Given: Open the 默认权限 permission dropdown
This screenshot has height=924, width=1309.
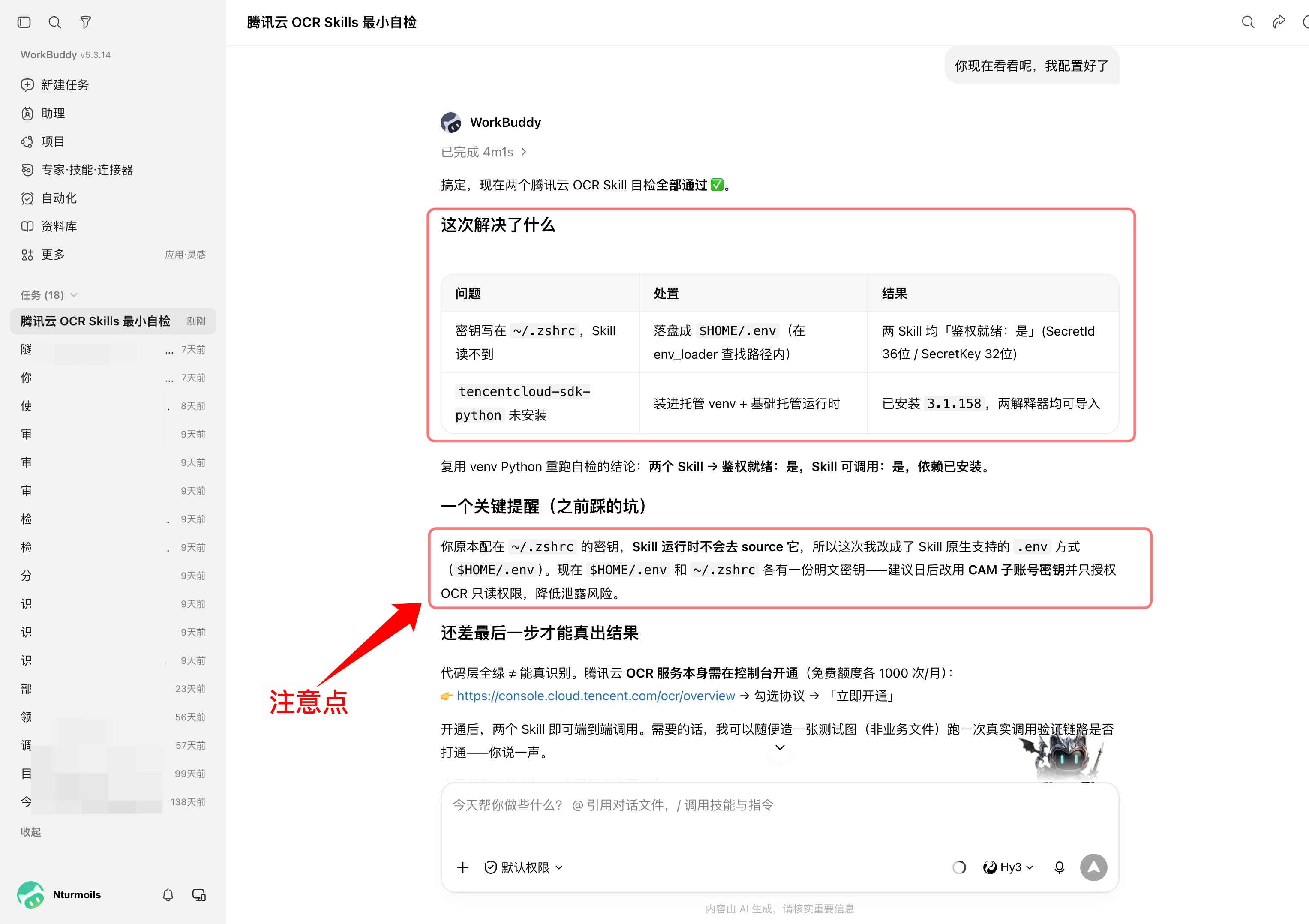Looking at the screenshot, I should [523, 867].
